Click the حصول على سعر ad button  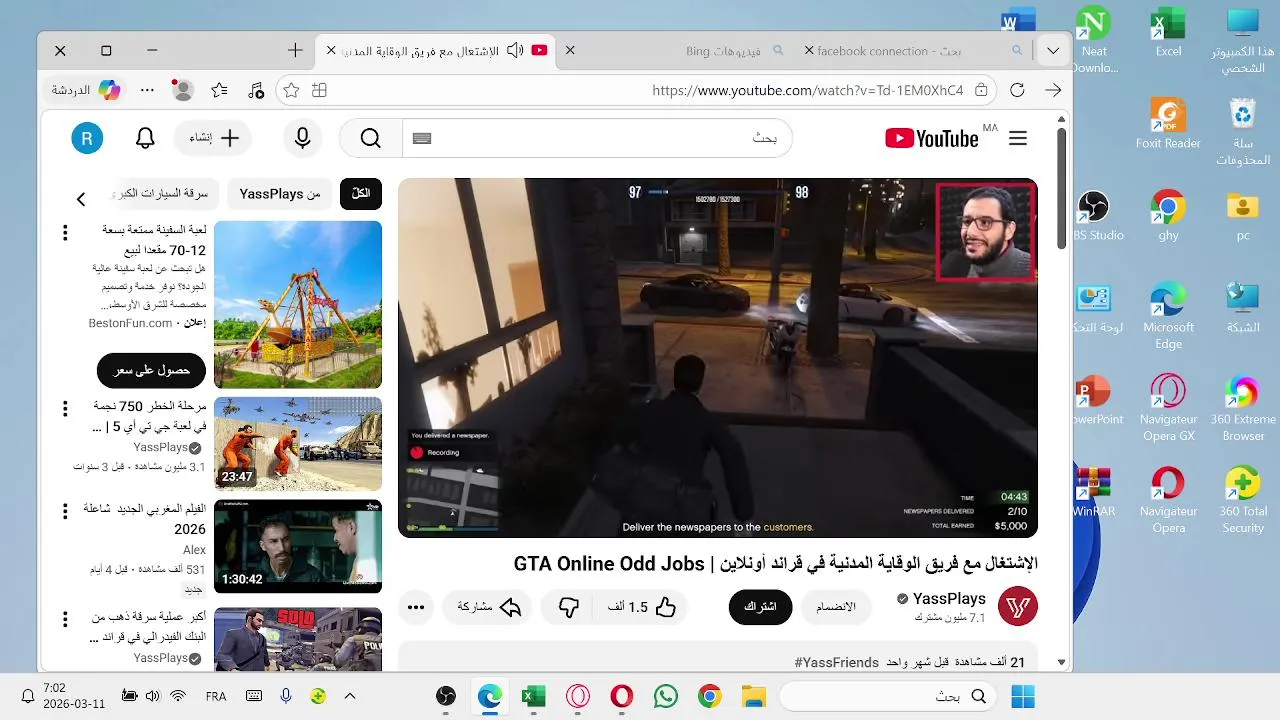point(151,370)
